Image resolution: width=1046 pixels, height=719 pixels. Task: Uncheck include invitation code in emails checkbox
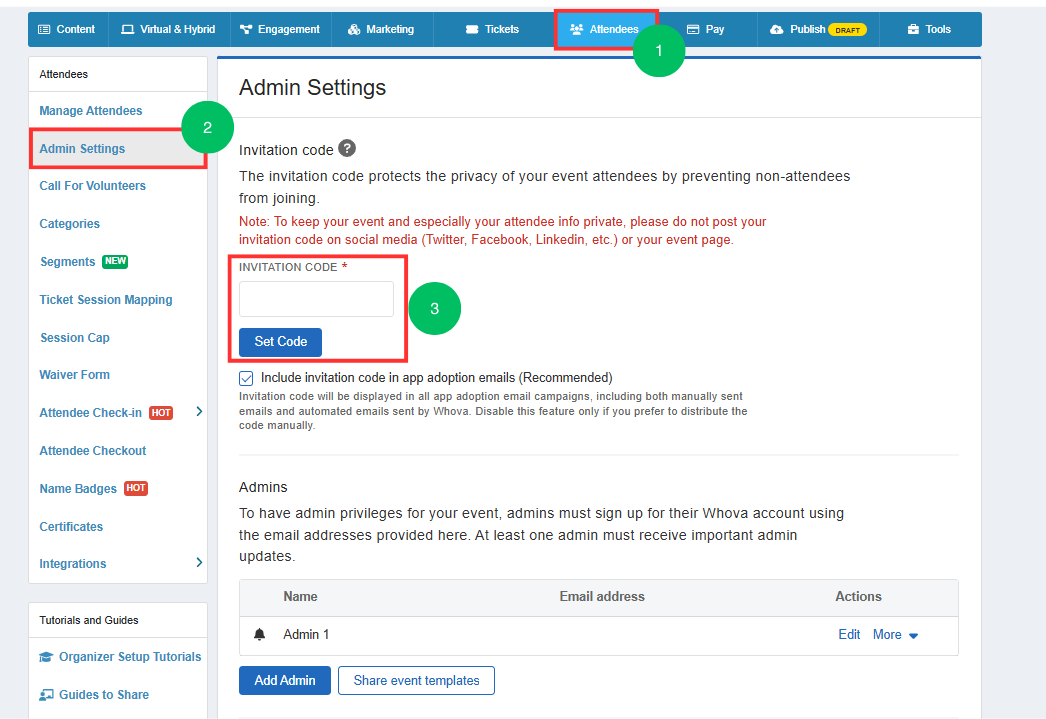pyautogui.click(x=246, y=379)
